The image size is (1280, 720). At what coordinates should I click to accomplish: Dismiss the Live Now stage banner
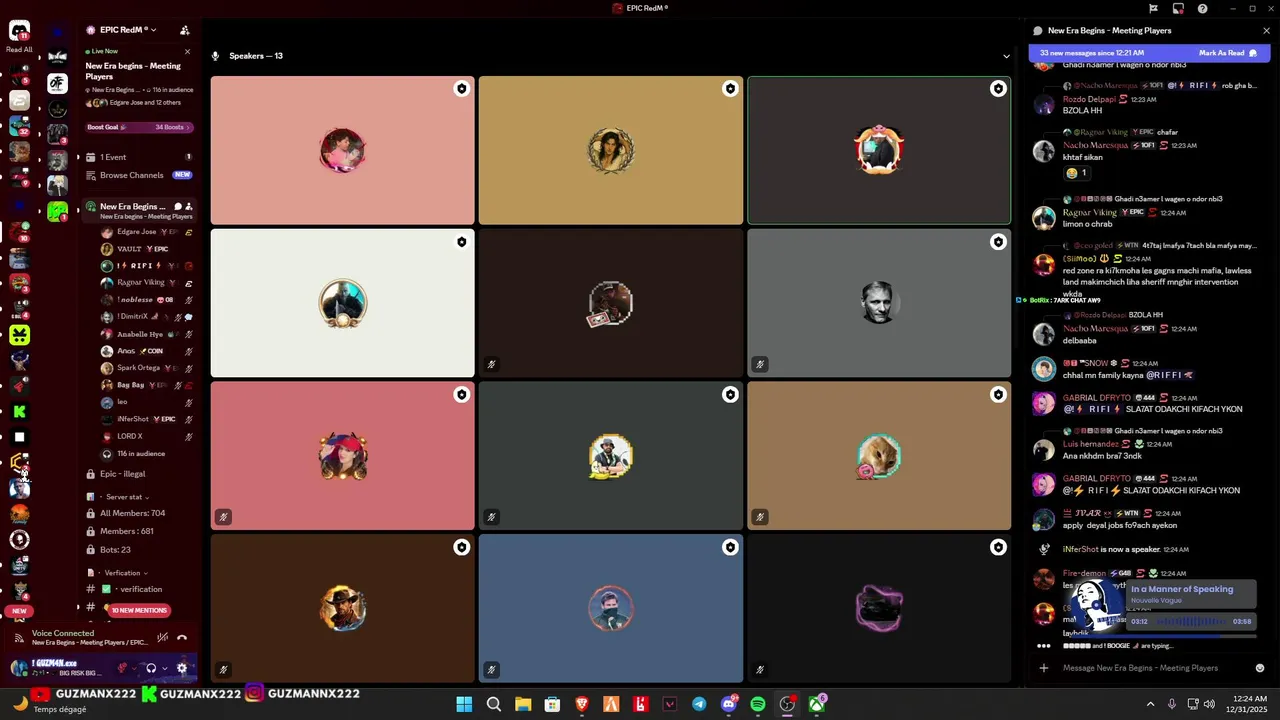coord(187,51)
